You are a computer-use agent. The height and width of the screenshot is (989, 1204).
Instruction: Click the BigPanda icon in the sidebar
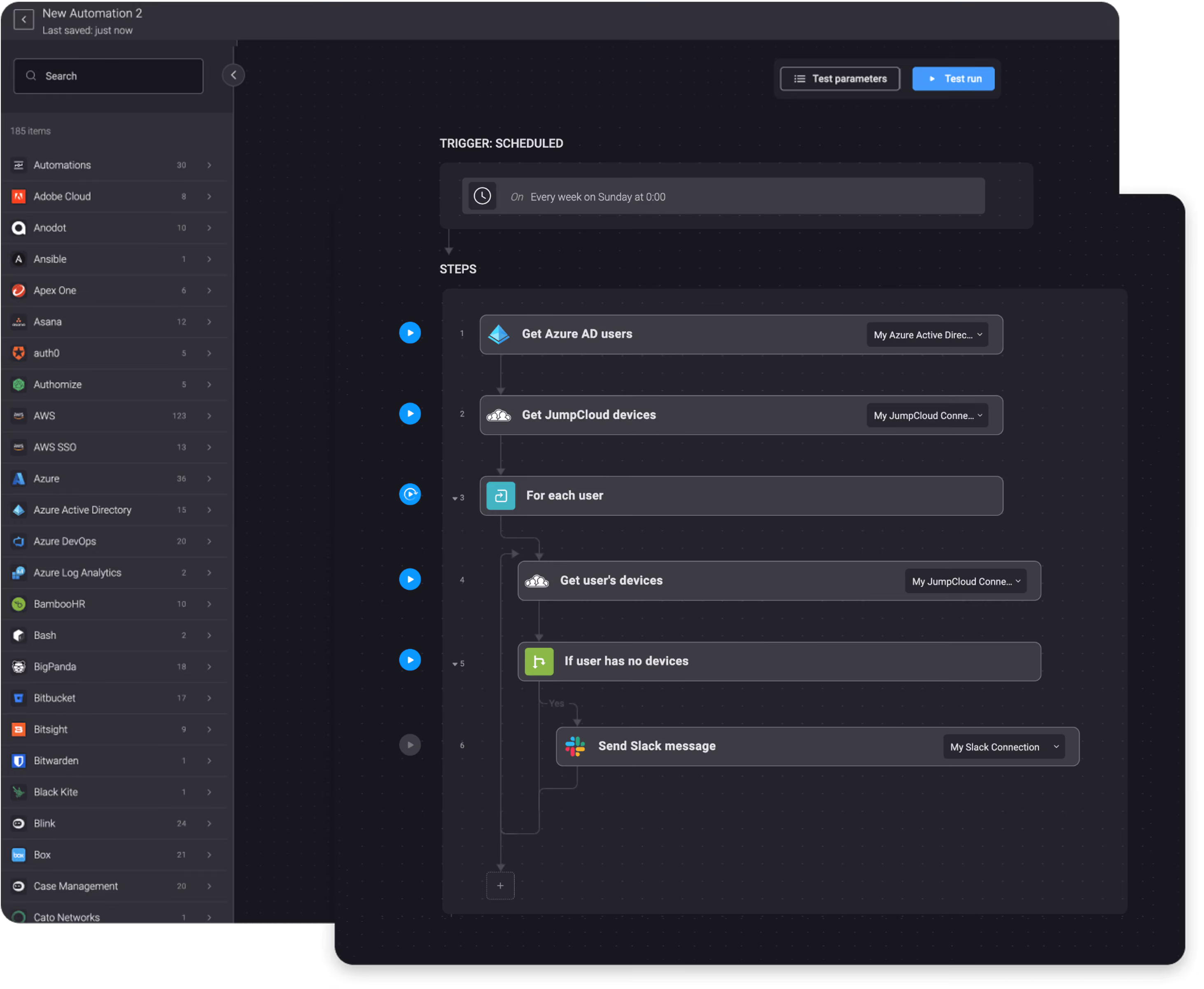[19, 667]
